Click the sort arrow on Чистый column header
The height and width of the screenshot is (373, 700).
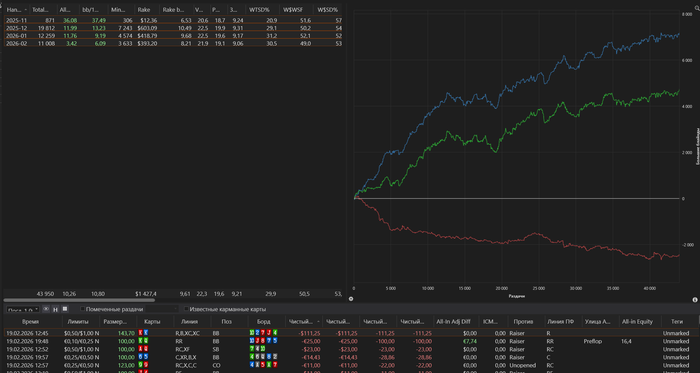tap(319, 321)
